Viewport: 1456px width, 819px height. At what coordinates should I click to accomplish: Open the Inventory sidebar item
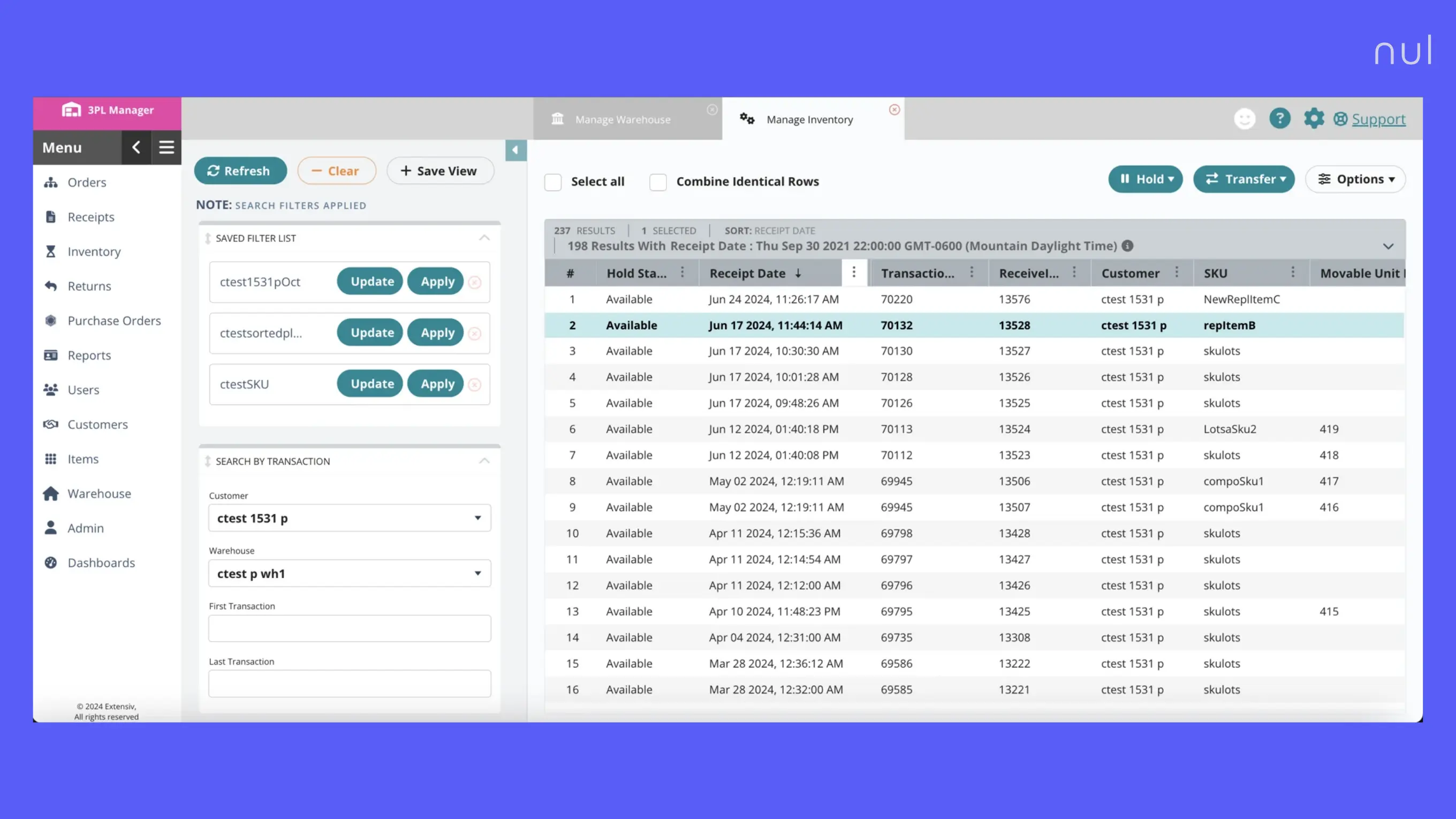[94, 251]
